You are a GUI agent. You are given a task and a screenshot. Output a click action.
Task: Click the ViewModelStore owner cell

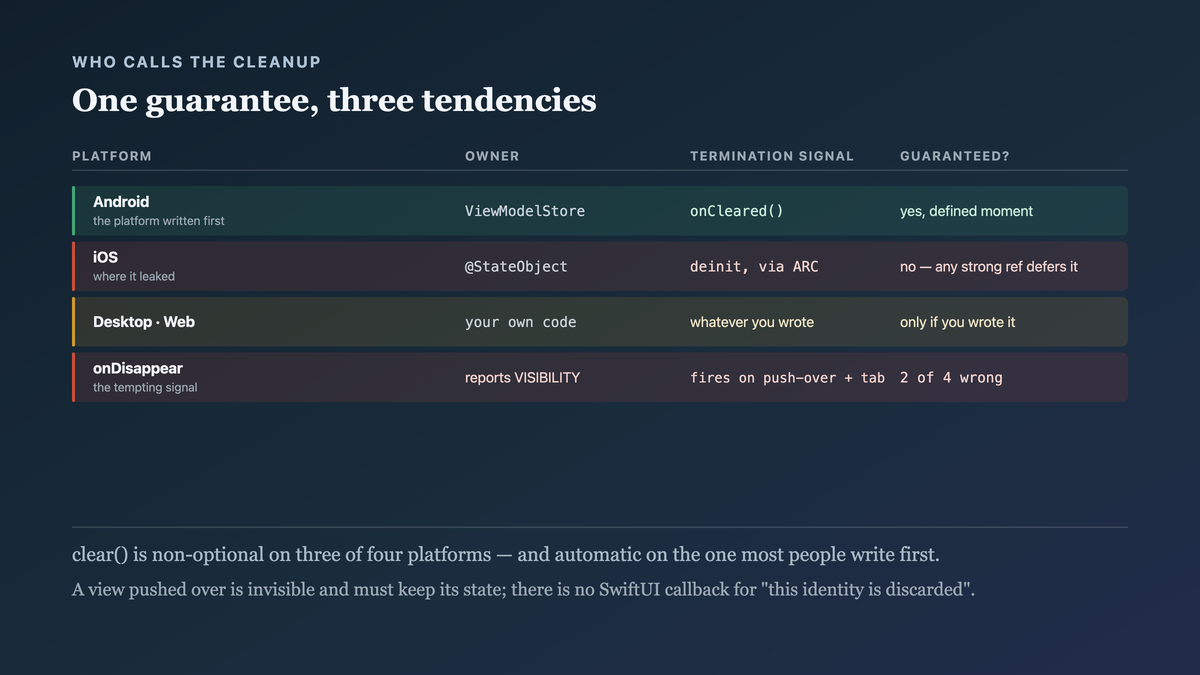[x=525, y=211]
